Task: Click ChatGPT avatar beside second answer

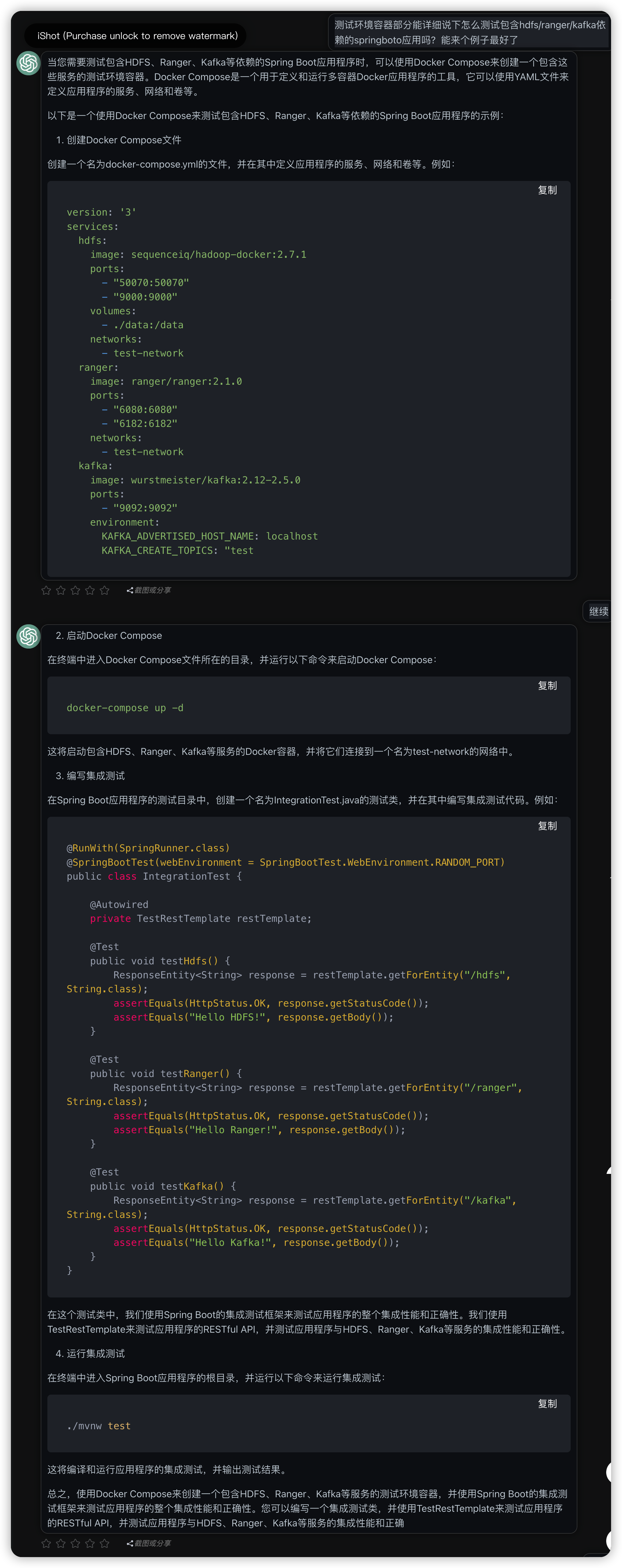Action: pyautogui.click(x=28, y=636)
